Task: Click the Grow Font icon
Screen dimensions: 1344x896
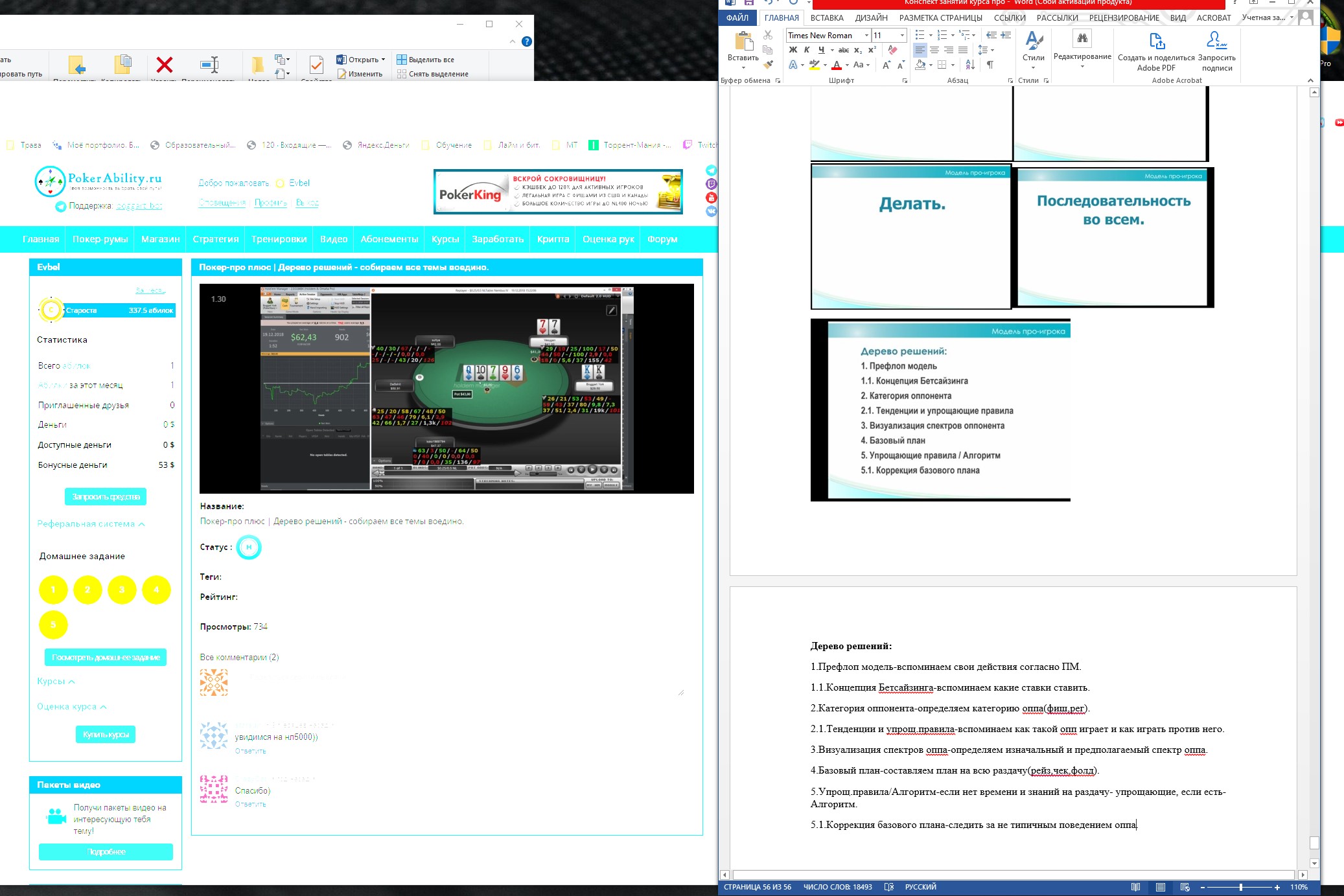Action: [886, 65]
